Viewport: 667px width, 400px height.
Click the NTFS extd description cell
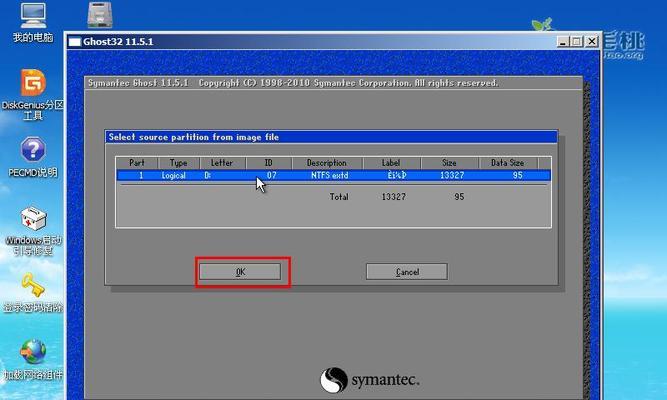pyautogui.click(x=330, y=175)
